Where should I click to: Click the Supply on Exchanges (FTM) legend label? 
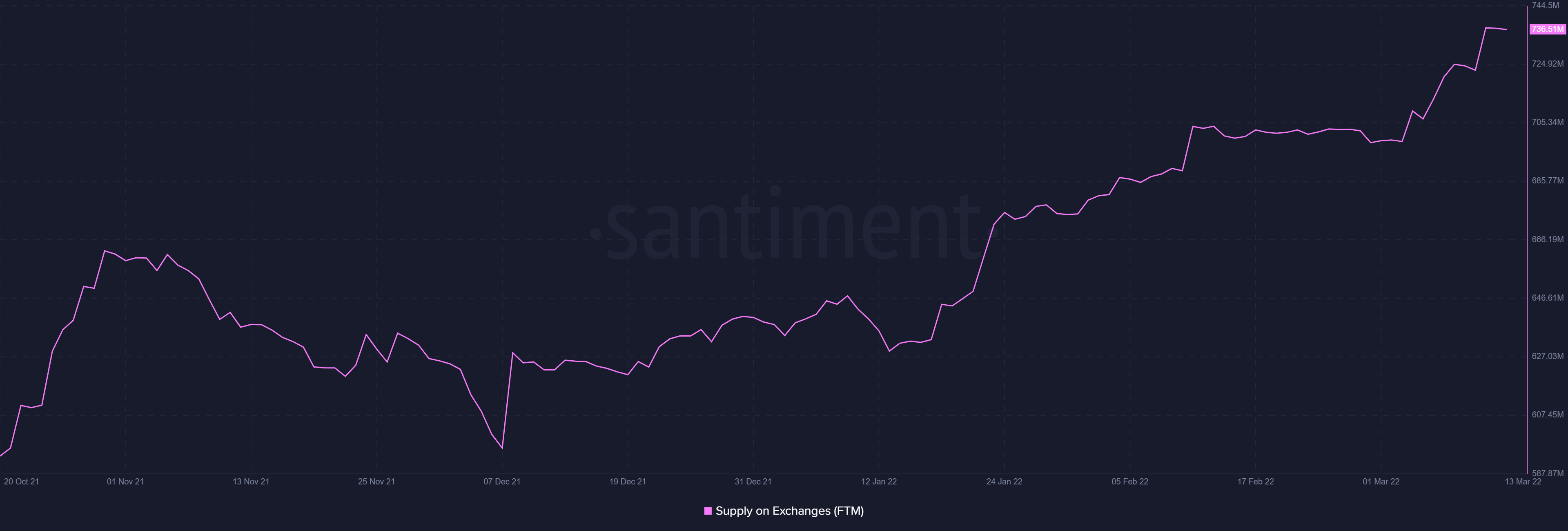point(789,511)
